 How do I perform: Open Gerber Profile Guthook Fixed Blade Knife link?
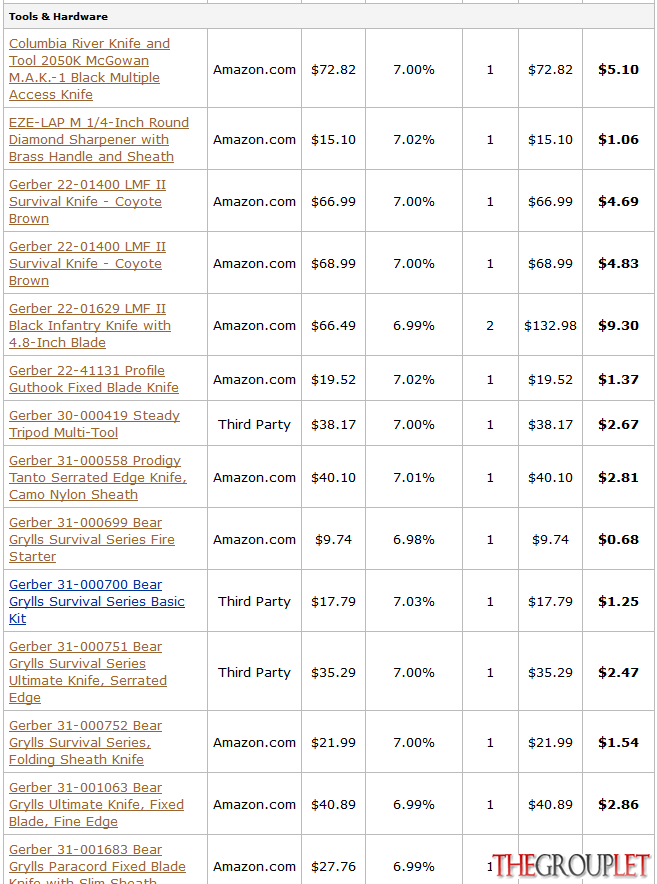[94, 379]
